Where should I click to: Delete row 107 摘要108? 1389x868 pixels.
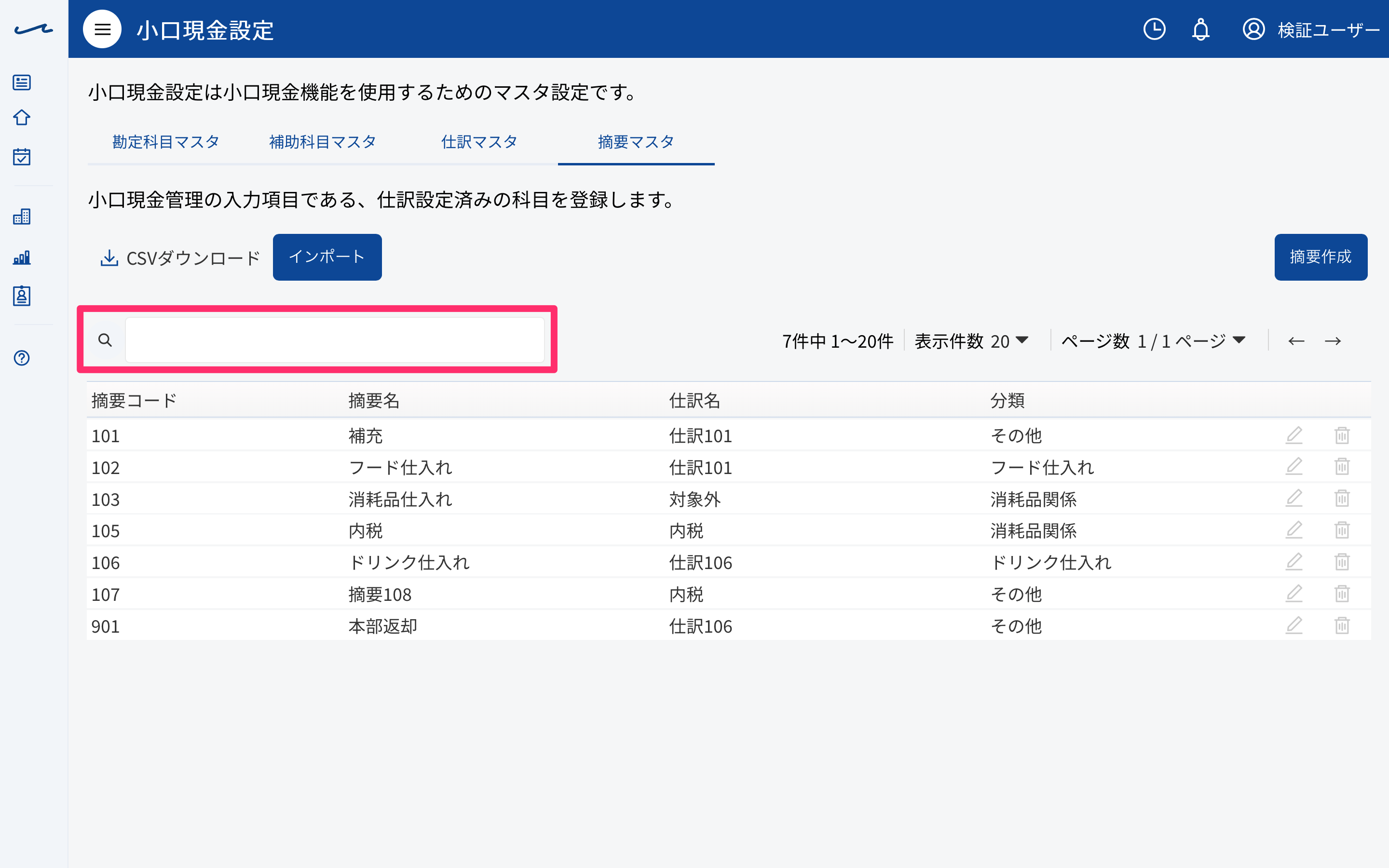1342,593
